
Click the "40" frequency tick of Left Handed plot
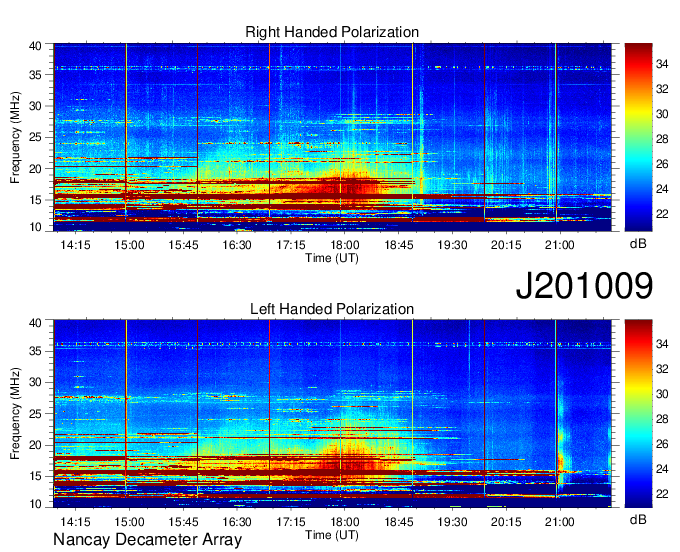tap(35, 323)
